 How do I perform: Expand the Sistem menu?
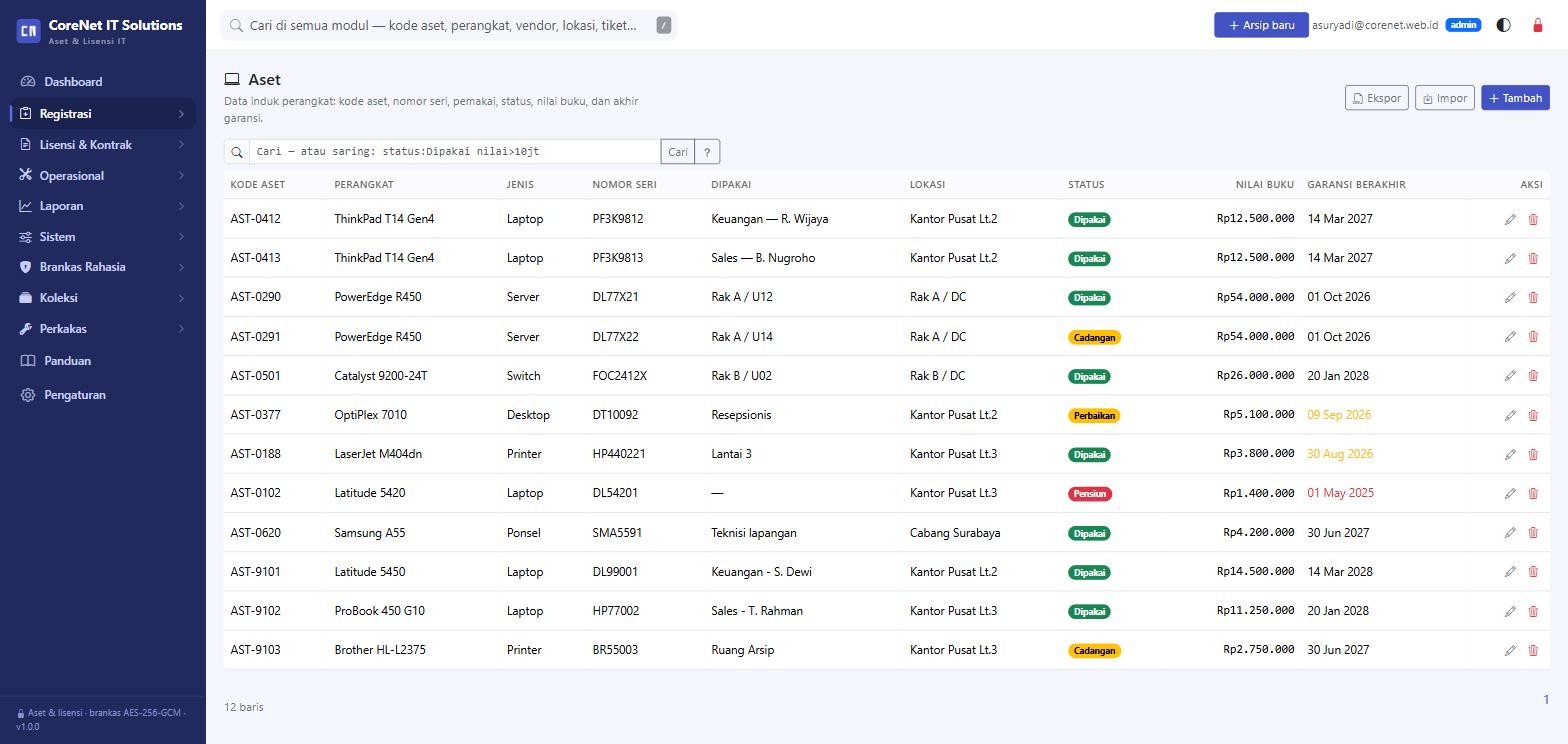point(103,237)
